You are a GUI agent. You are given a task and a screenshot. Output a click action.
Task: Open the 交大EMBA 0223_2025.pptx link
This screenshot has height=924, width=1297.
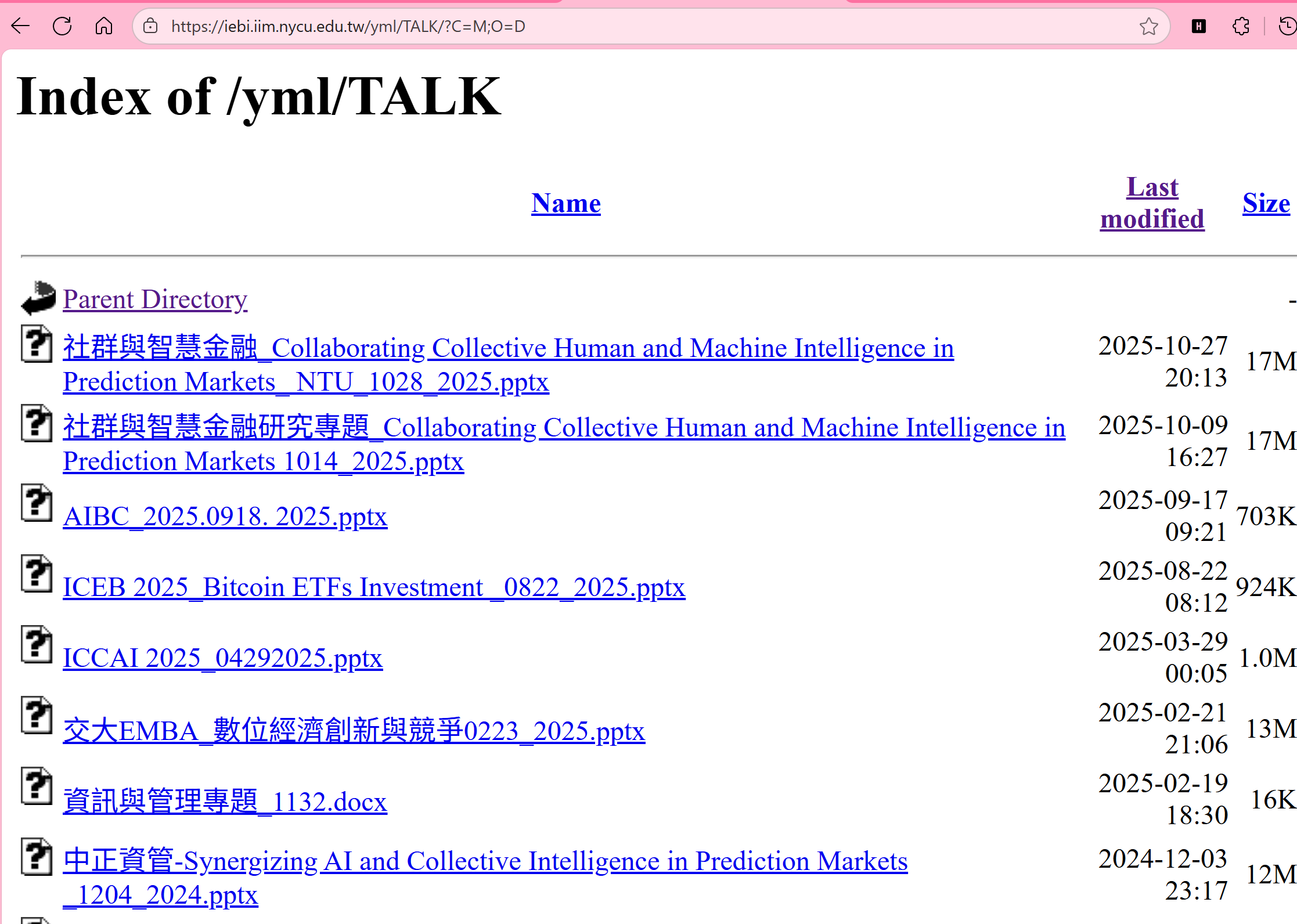354,730
